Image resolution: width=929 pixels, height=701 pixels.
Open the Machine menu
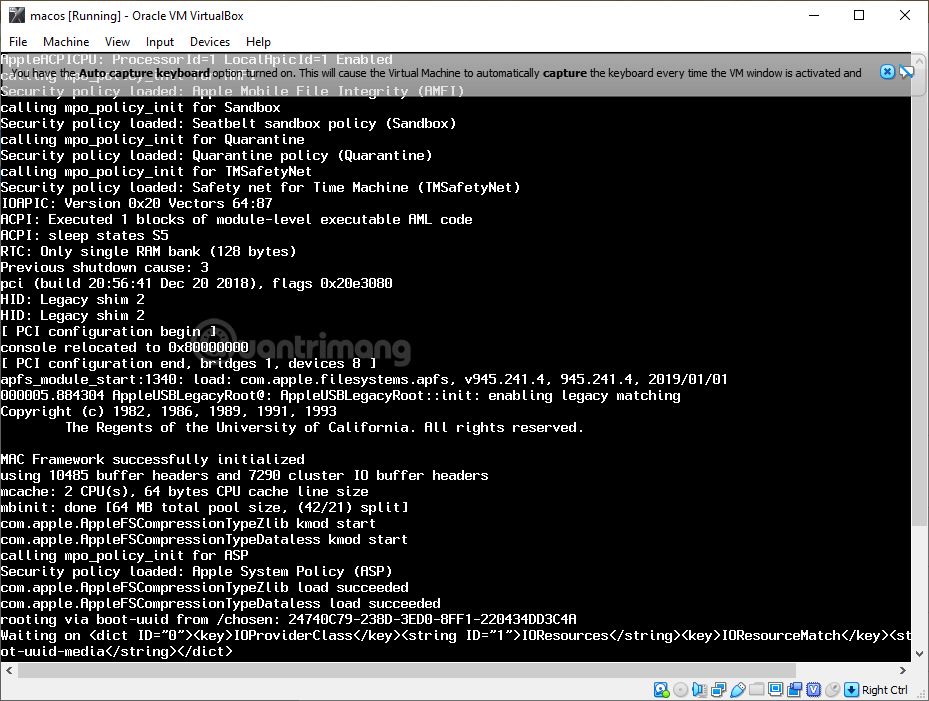pyautogui.click(x=66, y=42)
